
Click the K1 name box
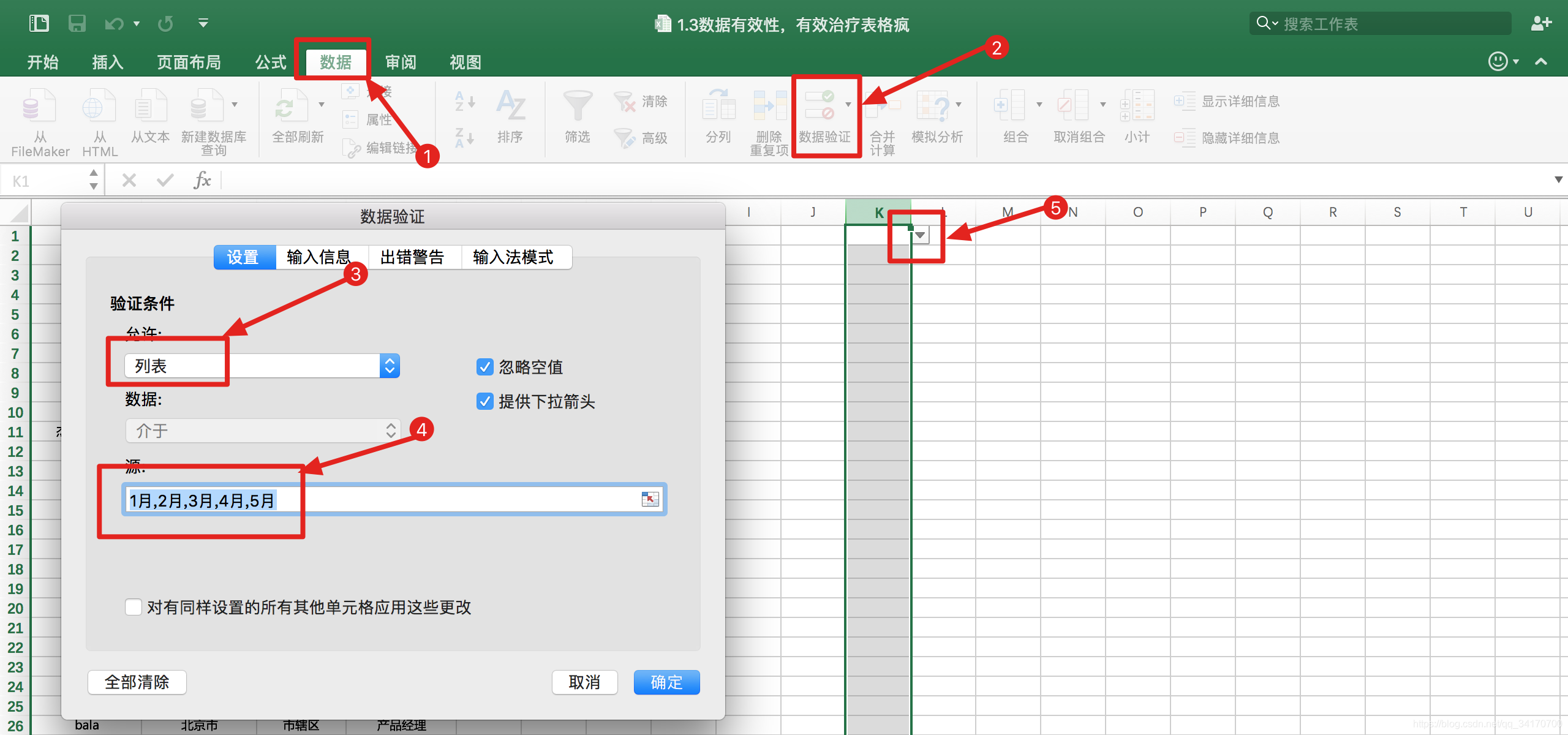pos(45,181)
